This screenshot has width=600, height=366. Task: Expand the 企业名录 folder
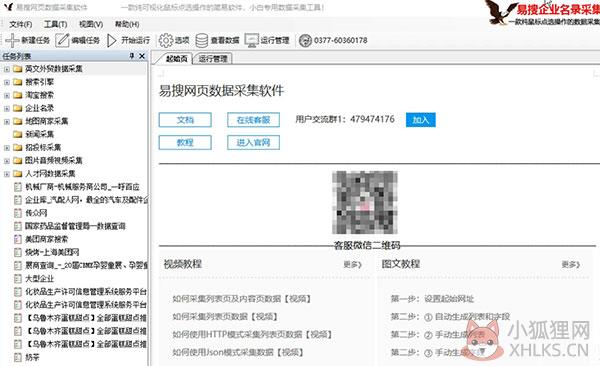click(7, 109)
